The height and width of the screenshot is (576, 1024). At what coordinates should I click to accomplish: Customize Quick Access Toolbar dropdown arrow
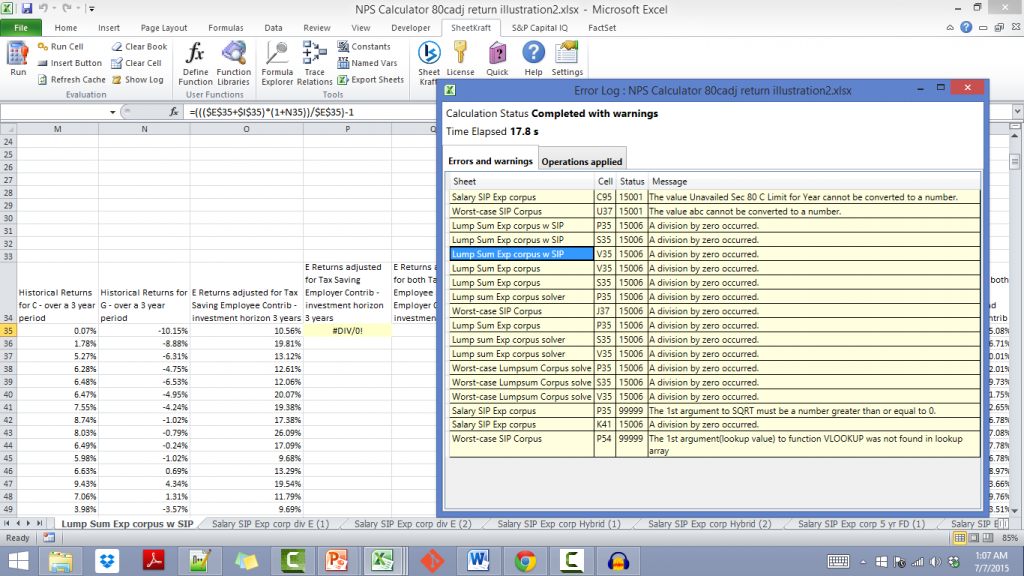[x=91, y=8]
